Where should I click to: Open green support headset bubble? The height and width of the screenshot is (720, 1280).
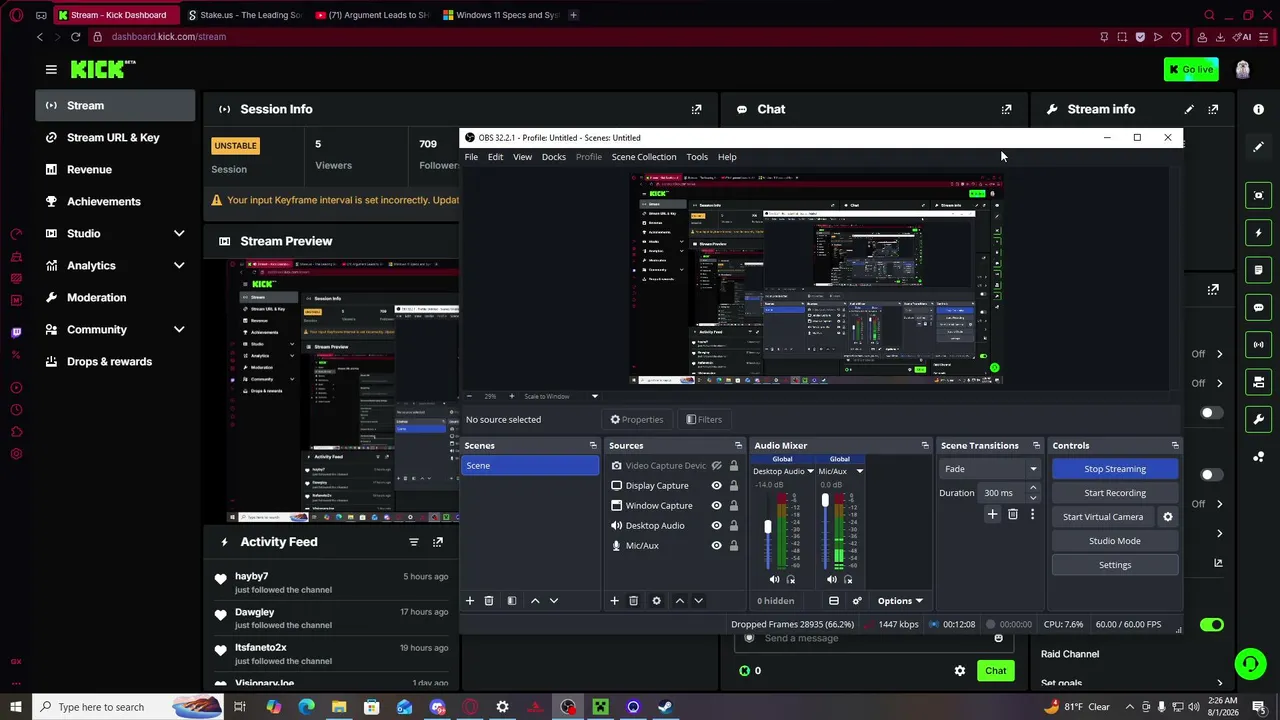pyautogui.click(x=1250, y=663)
